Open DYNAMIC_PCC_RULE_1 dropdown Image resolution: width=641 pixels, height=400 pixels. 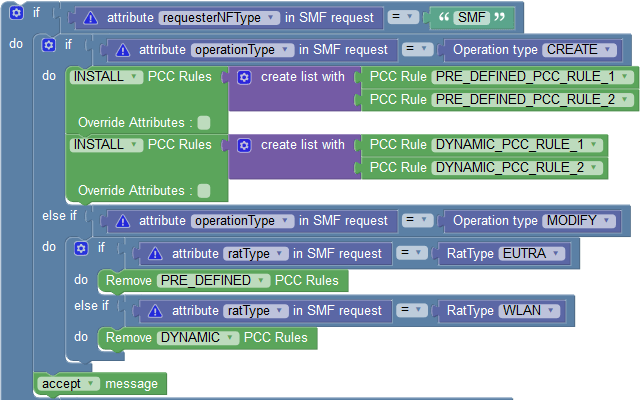517,144
